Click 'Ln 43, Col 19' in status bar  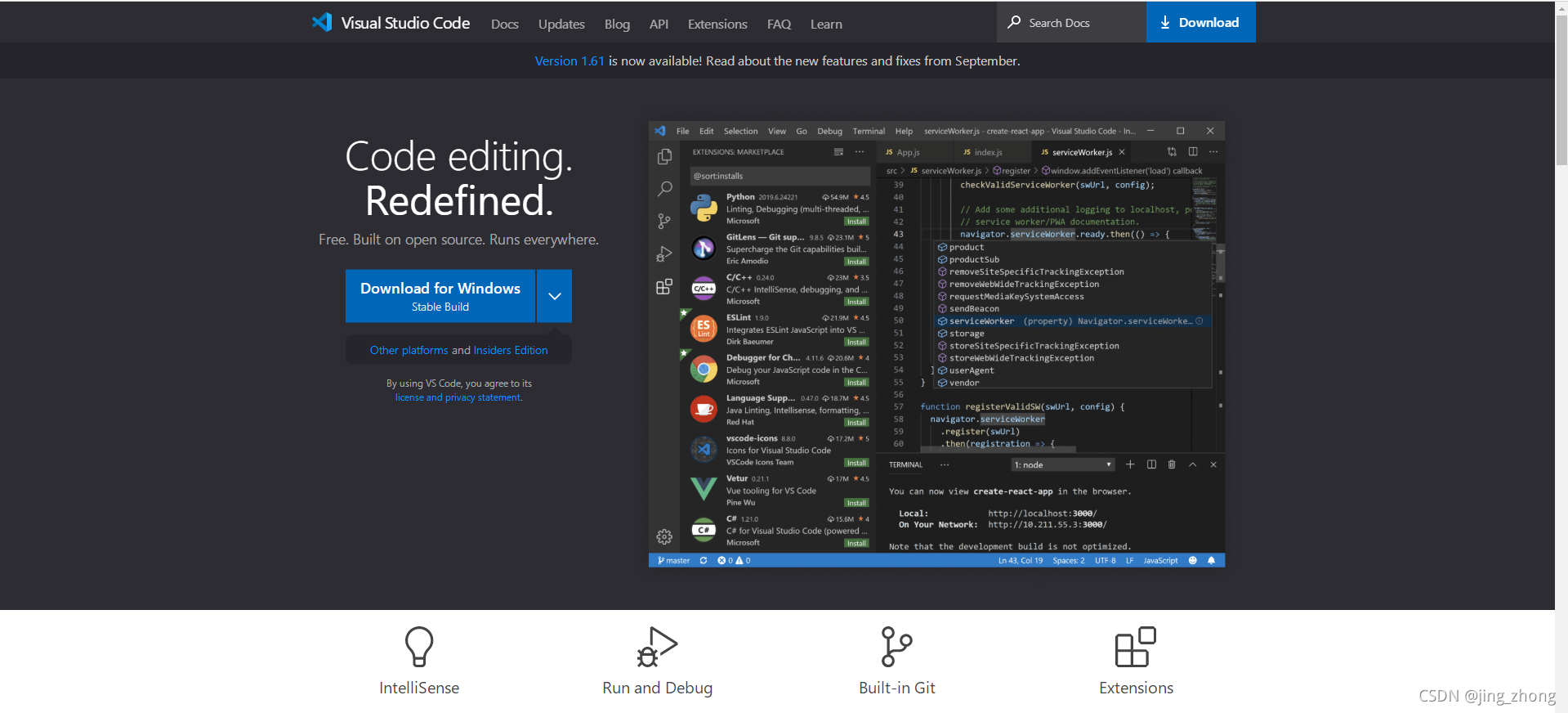pyautogui.click(x=1020, y=560)
